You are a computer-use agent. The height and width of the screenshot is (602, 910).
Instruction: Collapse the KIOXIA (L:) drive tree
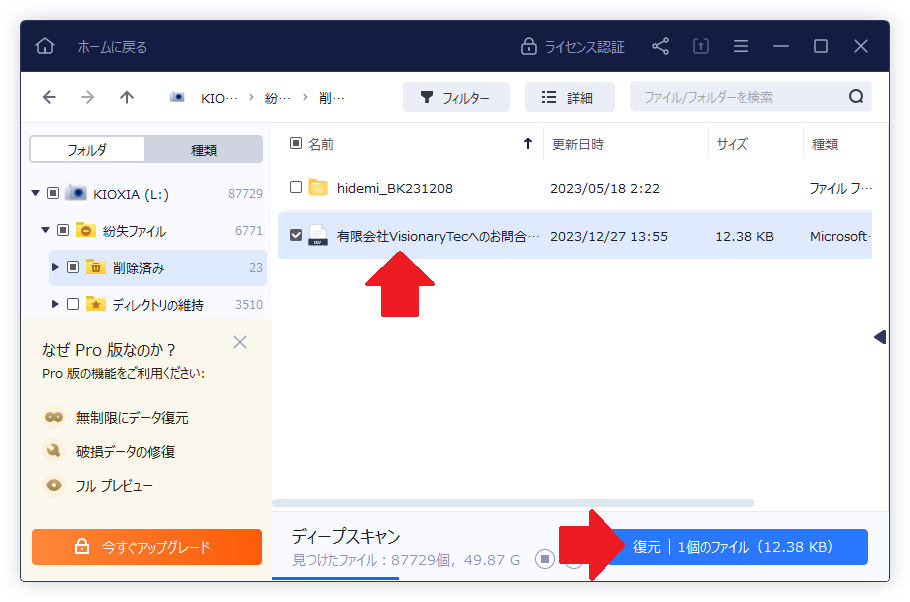(36, 193)
